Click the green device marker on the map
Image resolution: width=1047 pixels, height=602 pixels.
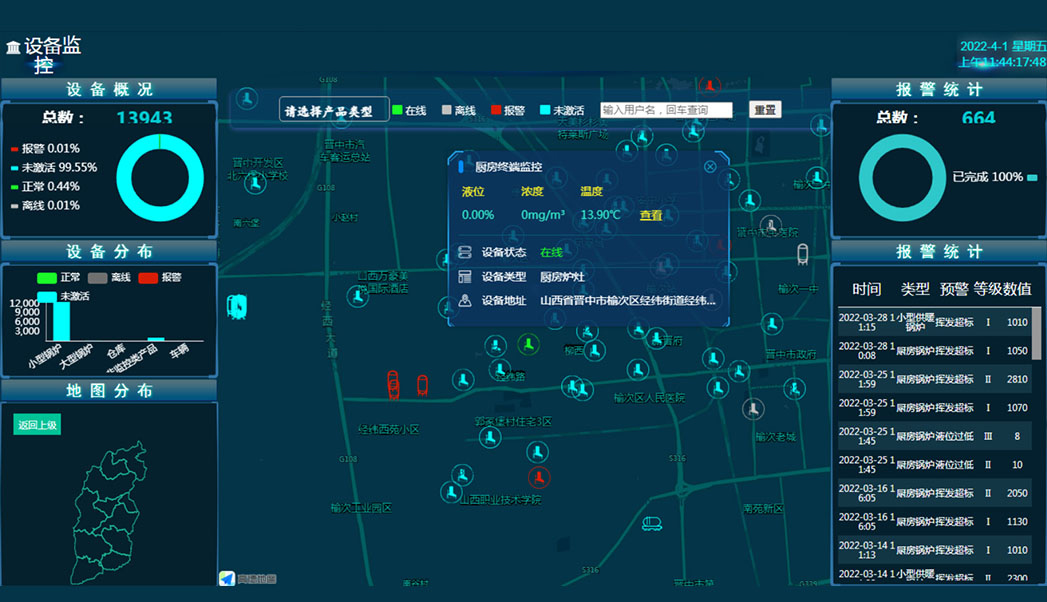[527, 345]
